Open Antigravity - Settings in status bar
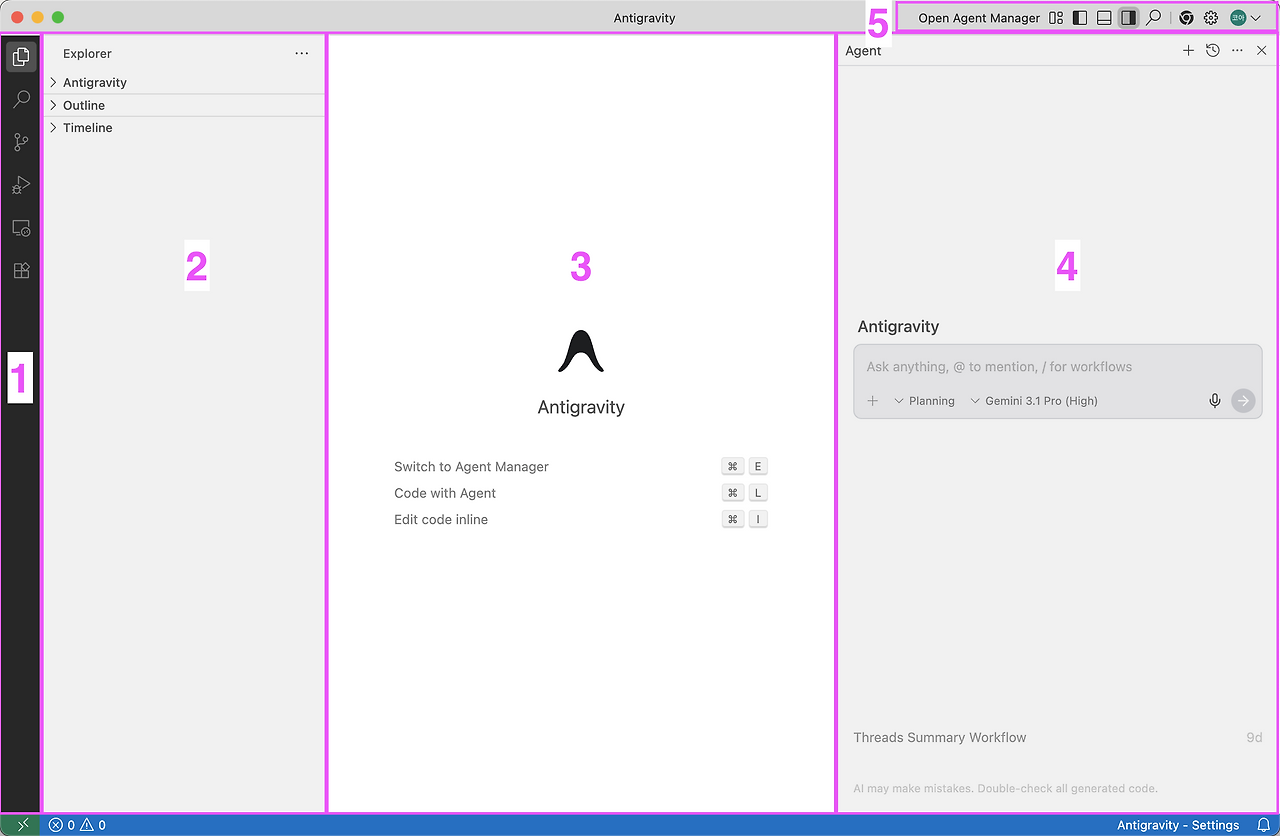Screen dimensions: 1280x836 (1178, 825)
